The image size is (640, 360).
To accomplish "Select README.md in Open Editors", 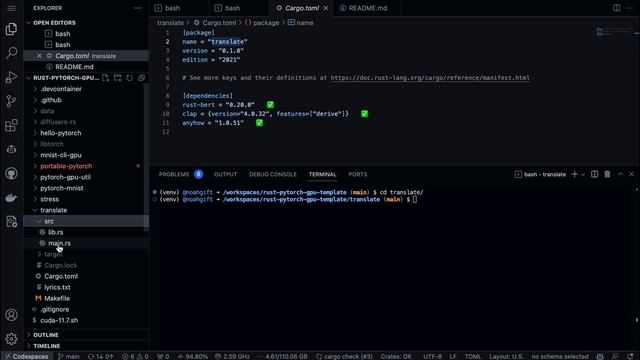I will (x=74, y=67).
